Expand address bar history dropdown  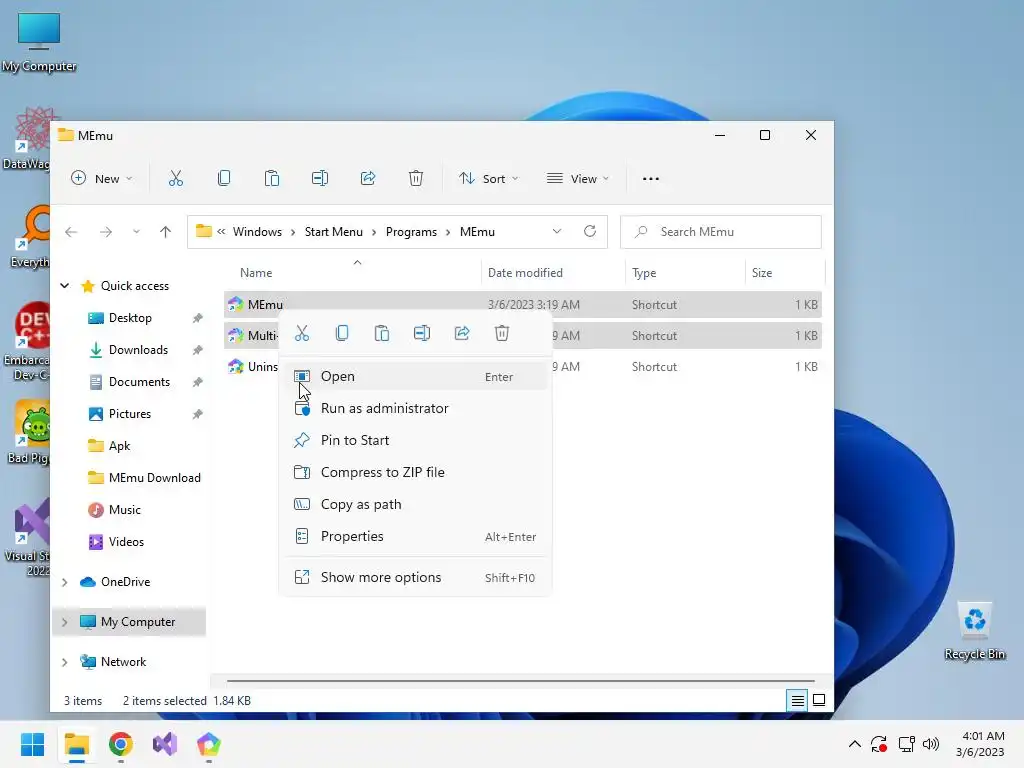[556, 231]
